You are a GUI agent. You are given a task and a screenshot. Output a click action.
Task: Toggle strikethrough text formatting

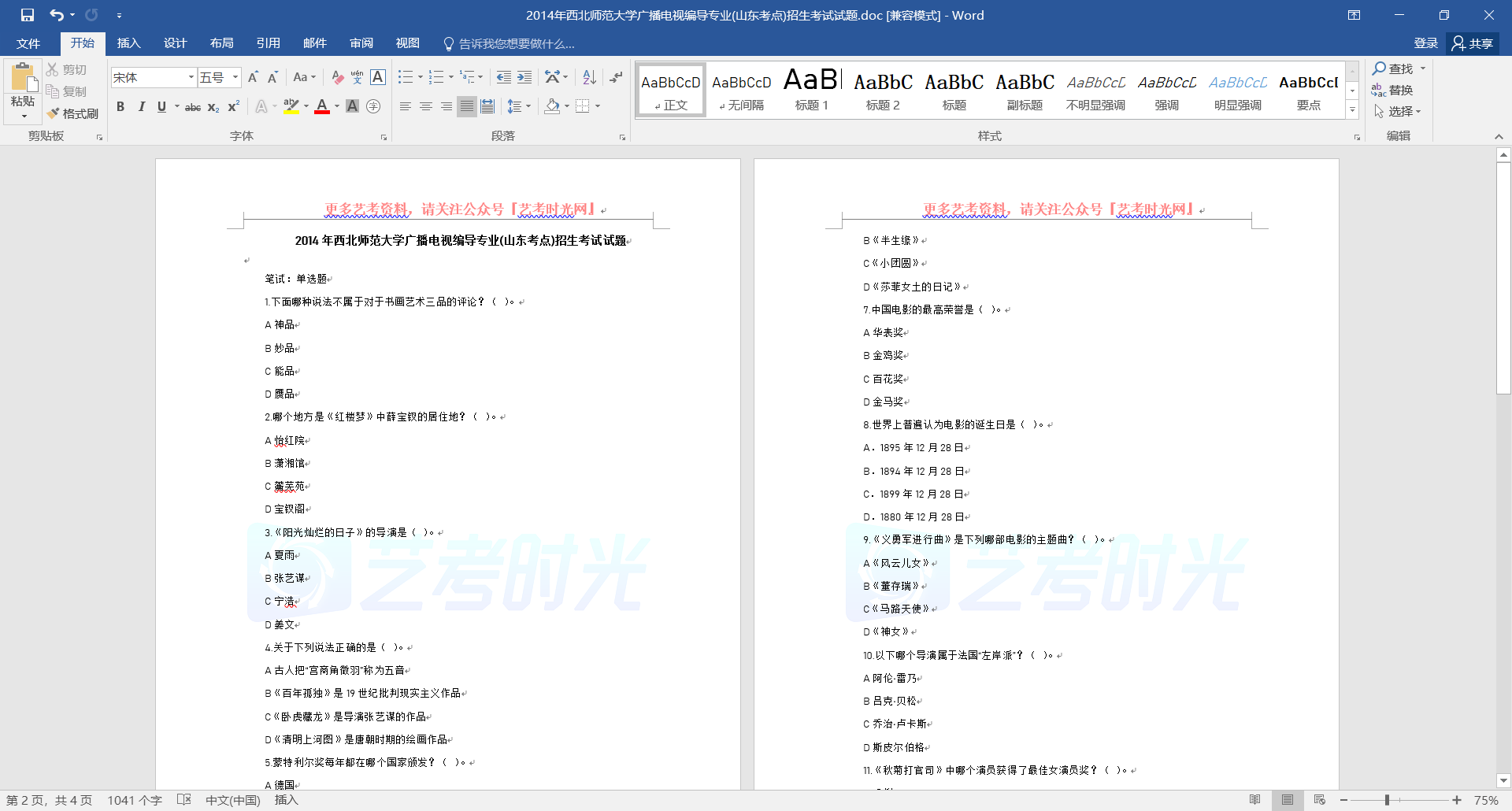(192, 107)
